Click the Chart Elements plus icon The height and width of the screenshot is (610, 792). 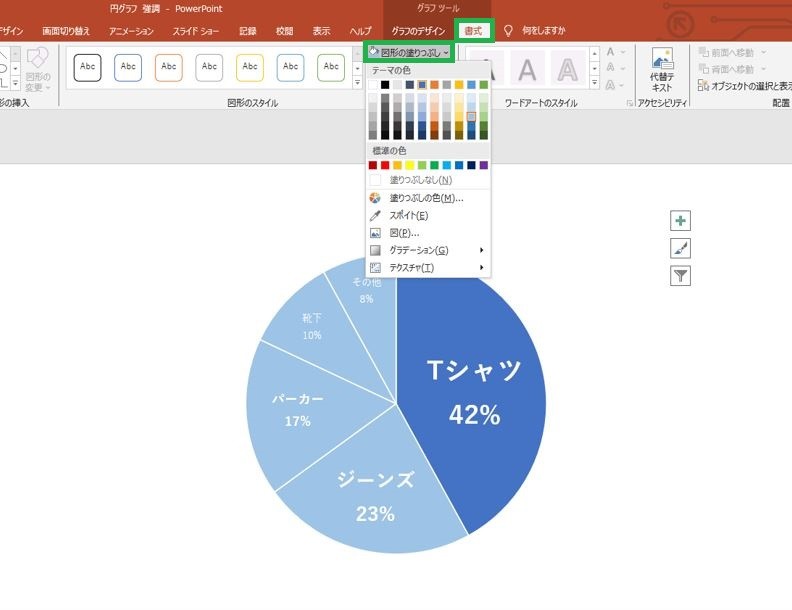point(680,221)
